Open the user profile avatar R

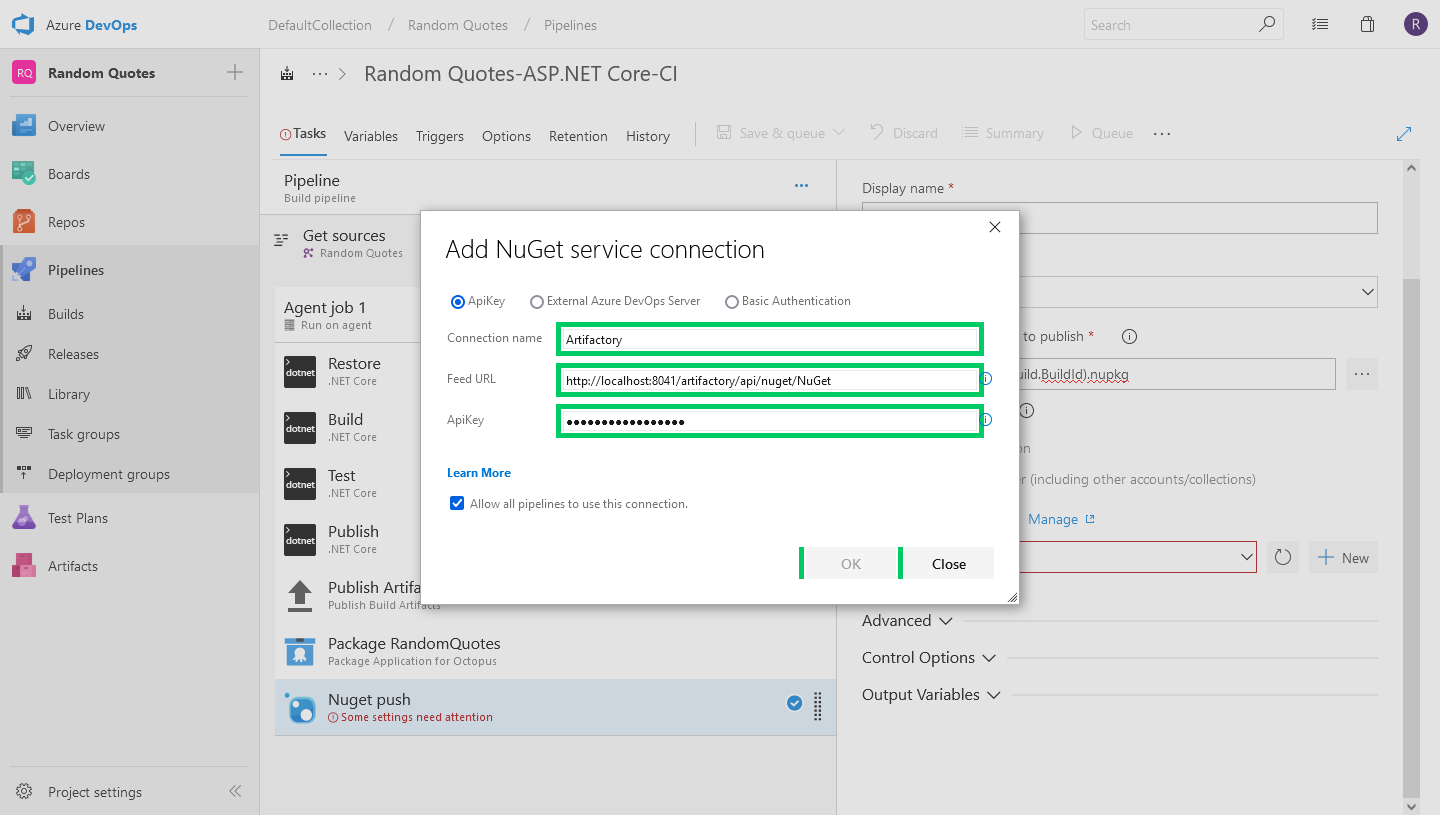1415,25
